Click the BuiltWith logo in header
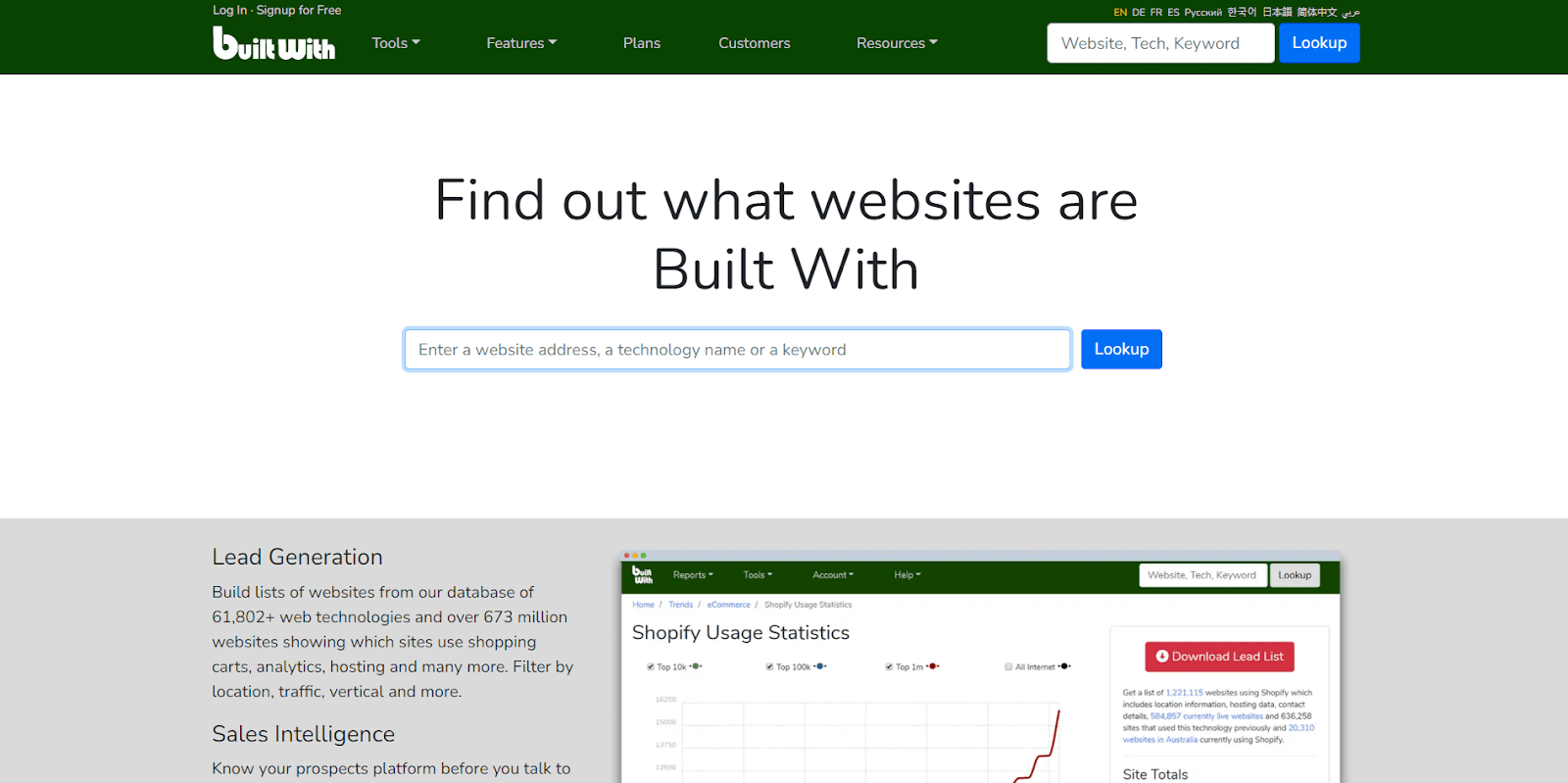The image size is (1568, 783). click(273, 43)
